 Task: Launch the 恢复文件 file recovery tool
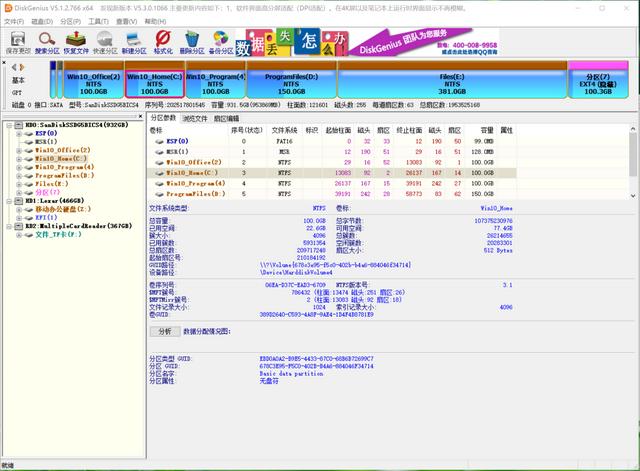[76, 41]
